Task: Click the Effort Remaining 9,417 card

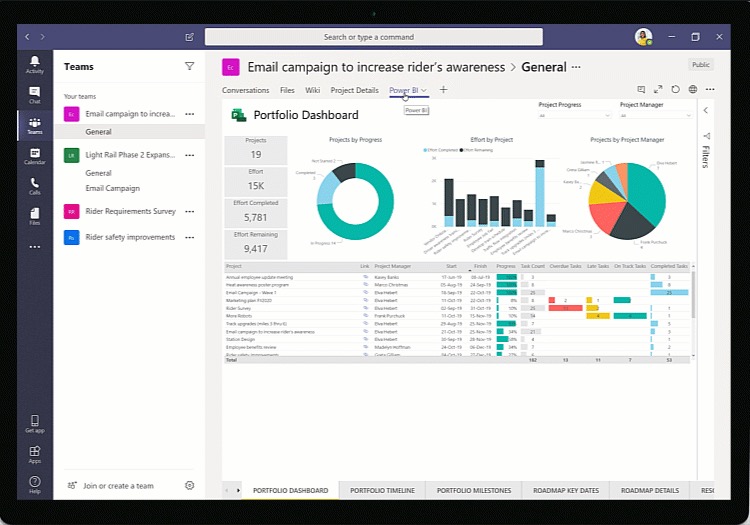Action: 256,244
